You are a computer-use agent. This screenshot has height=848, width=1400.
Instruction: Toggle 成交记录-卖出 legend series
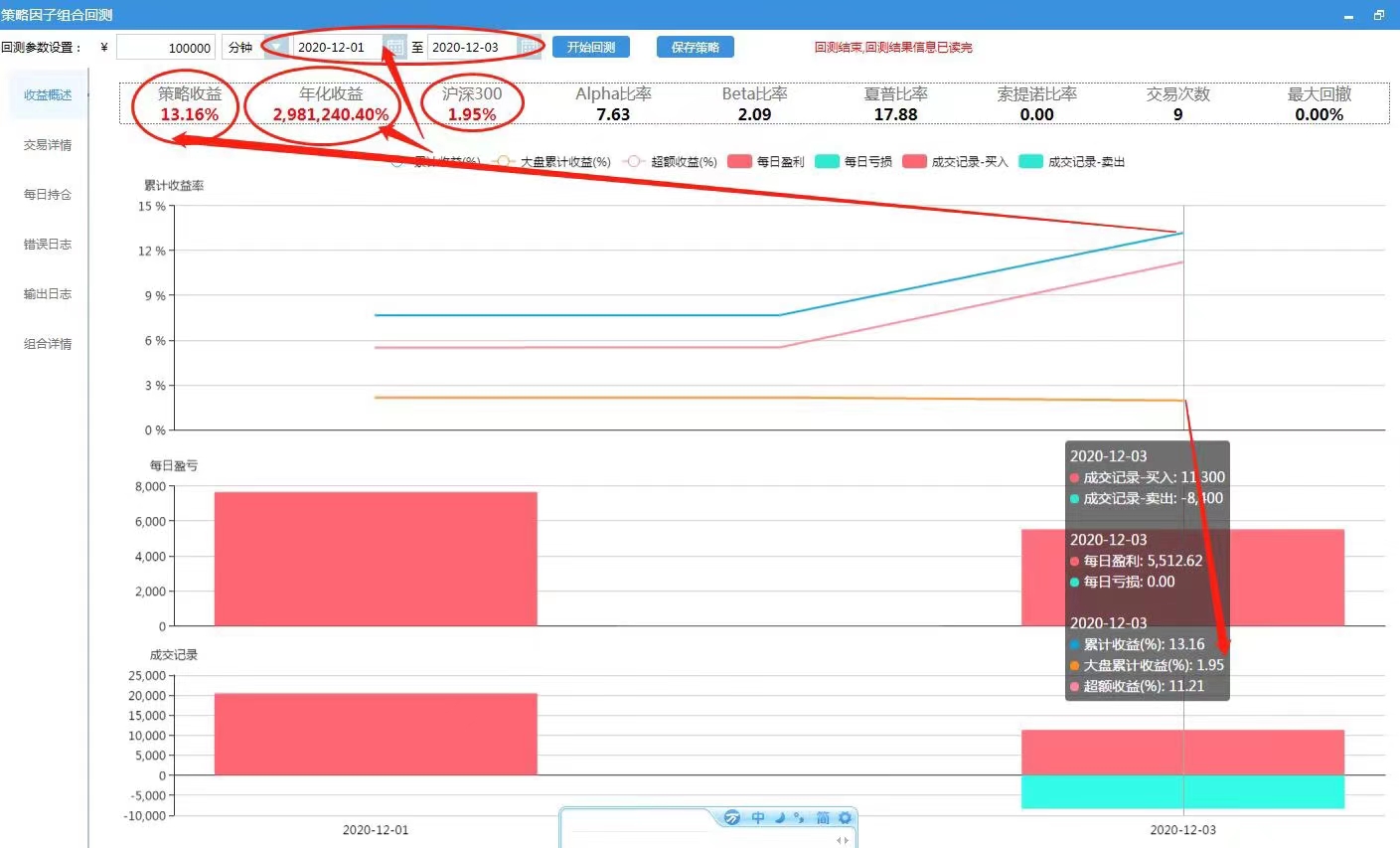(1072, 161)
